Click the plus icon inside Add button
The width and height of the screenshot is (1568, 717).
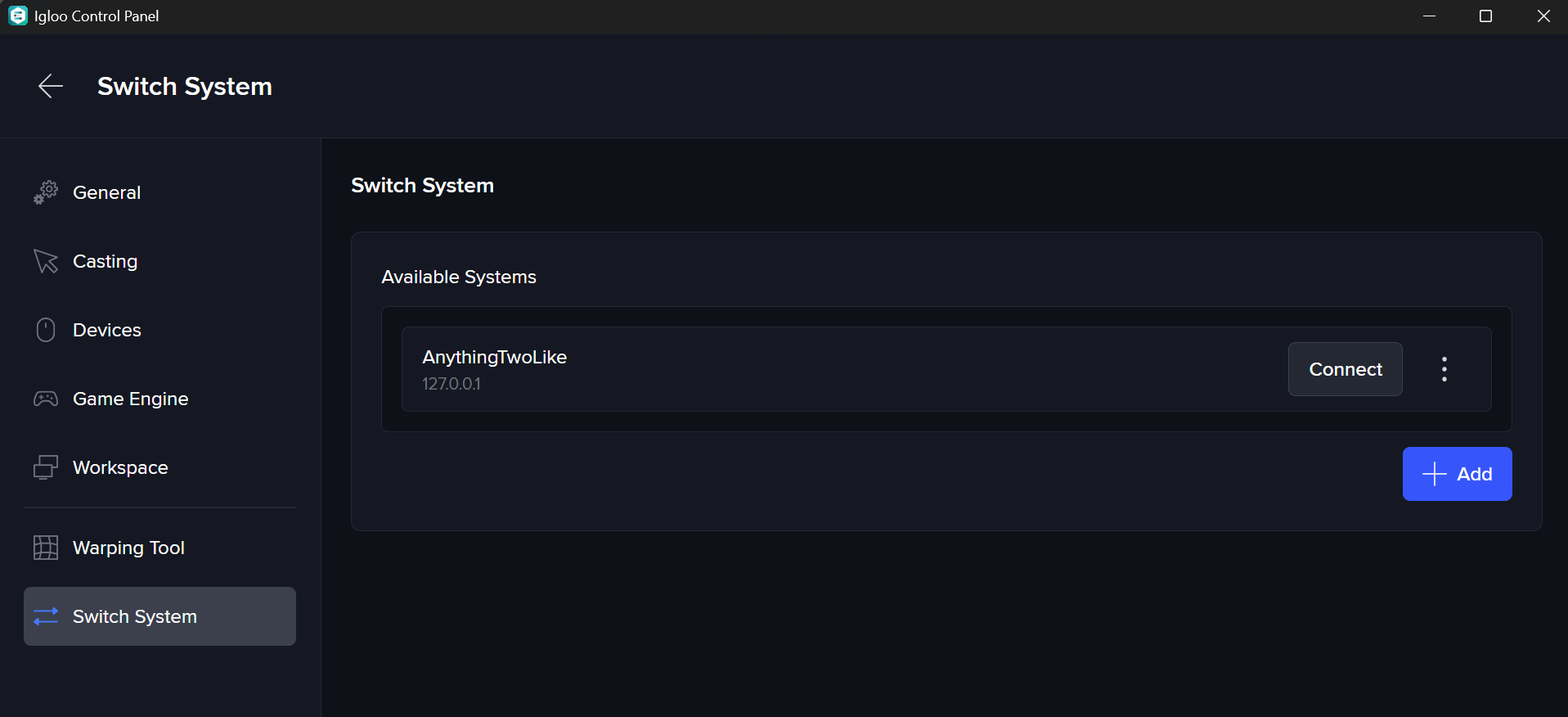tap(1434, 474)
